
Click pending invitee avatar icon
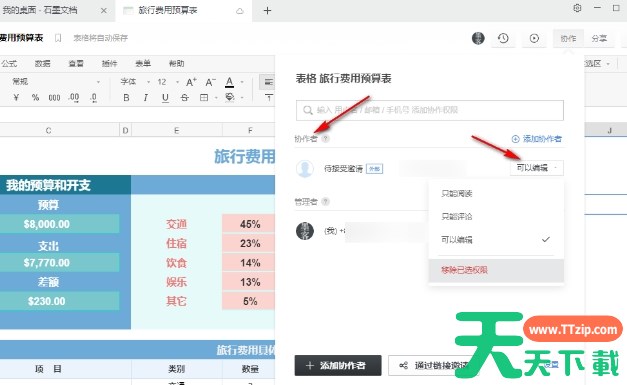pyautogui.click(x=305, y=169)
